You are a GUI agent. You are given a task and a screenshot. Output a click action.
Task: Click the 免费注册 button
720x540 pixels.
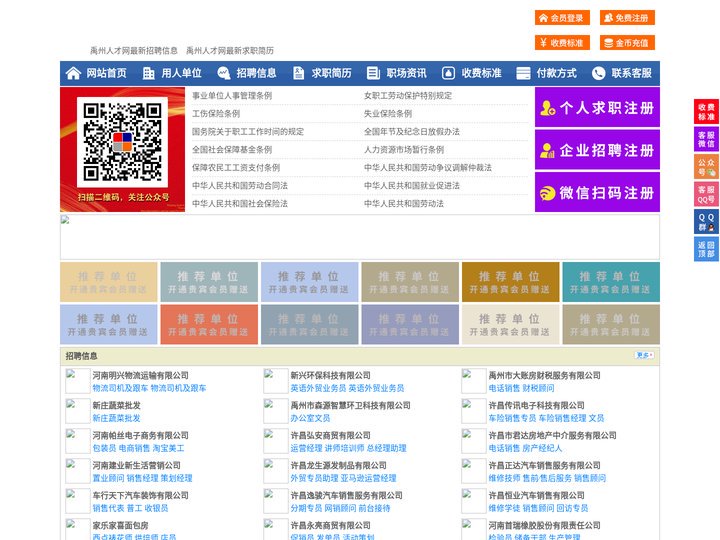[x=627, y=18]
